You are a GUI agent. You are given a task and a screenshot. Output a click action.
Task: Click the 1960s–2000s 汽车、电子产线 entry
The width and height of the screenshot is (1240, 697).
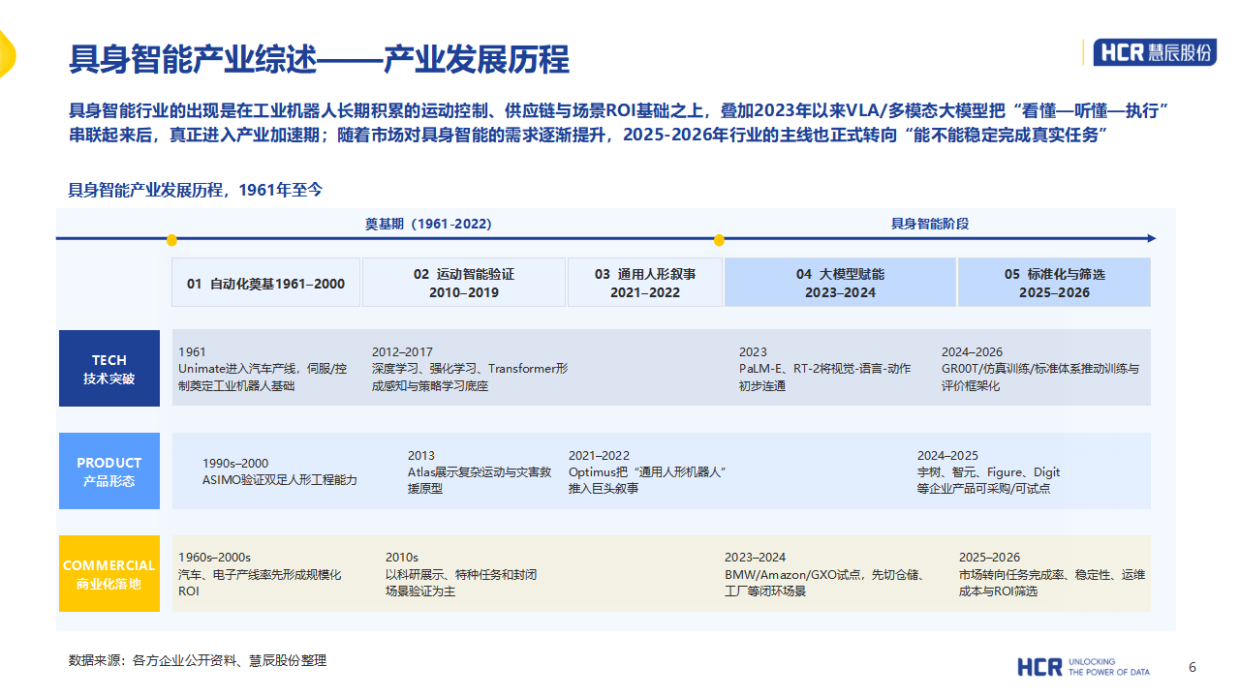(259, 574)
